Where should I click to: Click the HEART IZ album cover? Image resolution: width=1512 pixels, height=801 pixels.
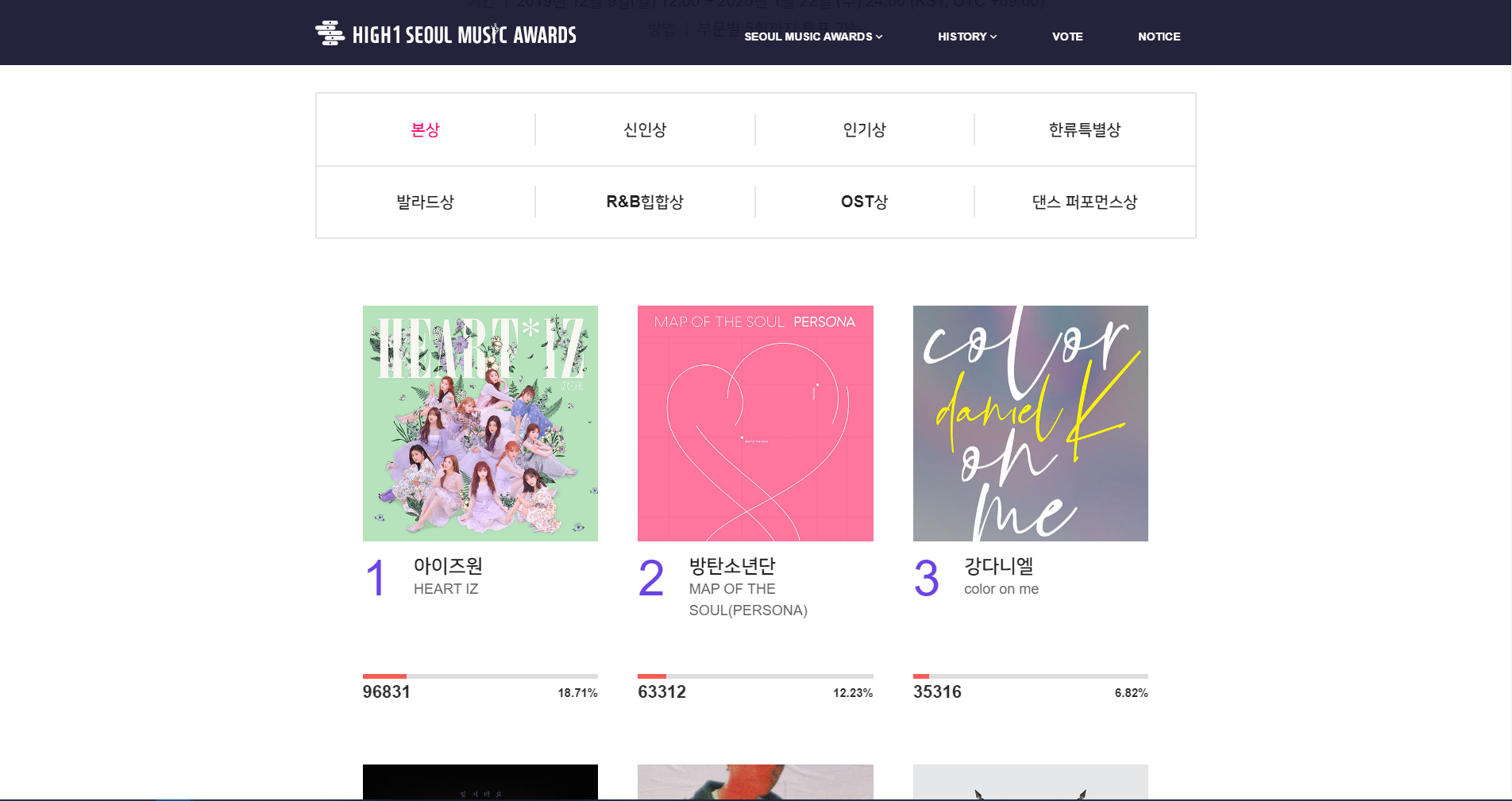[x=480, y=423]
